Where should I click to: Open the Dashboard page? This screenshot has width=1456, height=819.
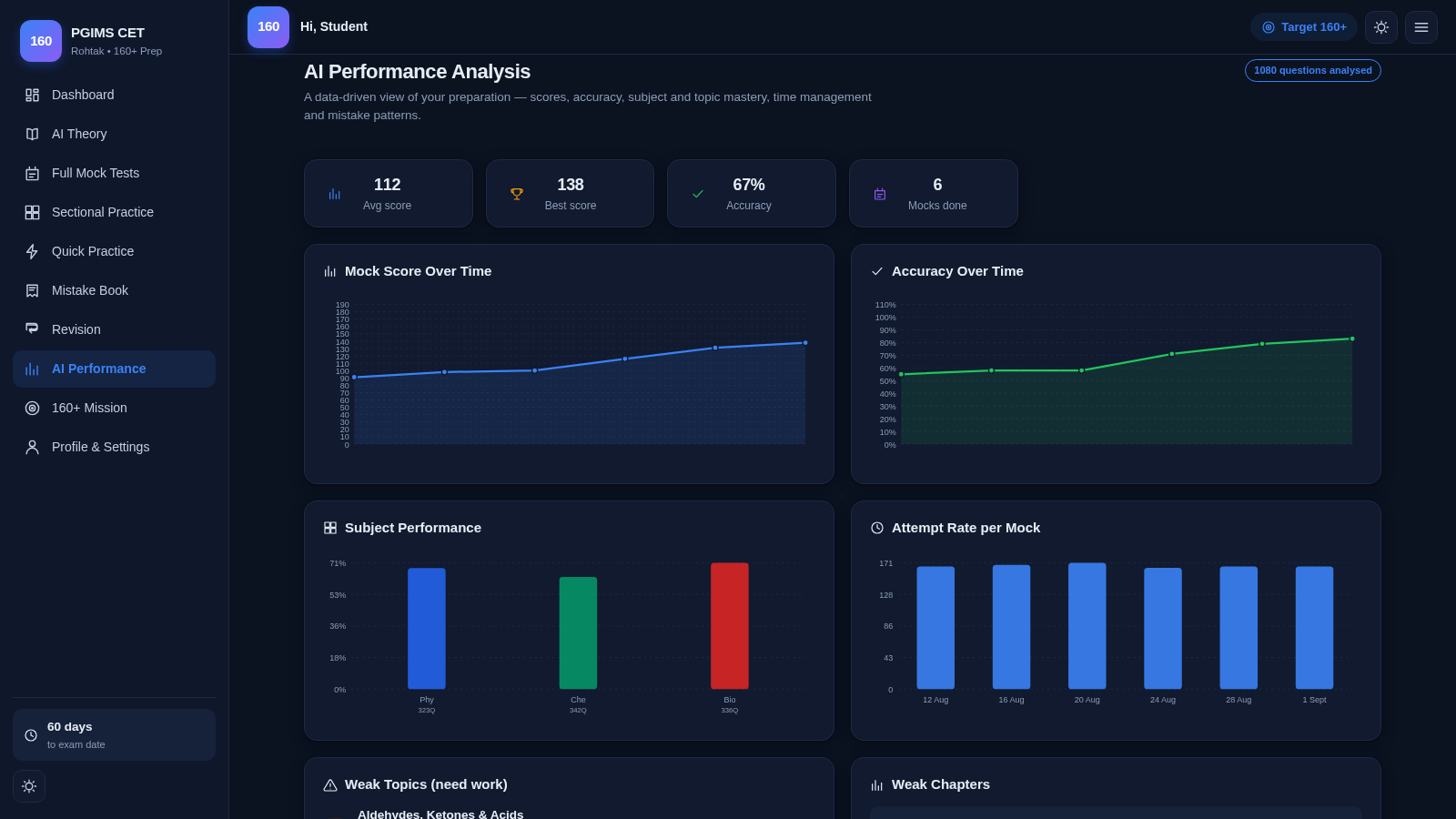[114, 95]
